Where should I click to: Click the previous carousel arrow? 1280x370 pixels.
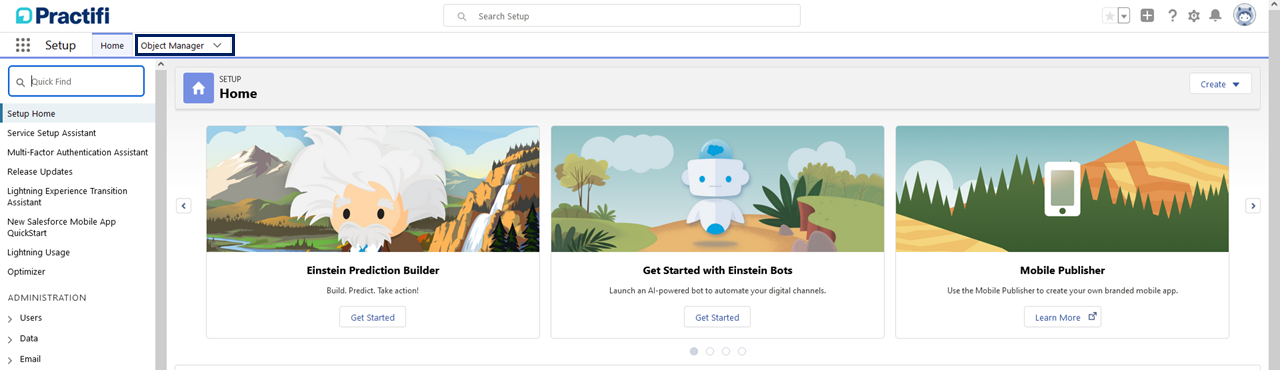point(184,205)
